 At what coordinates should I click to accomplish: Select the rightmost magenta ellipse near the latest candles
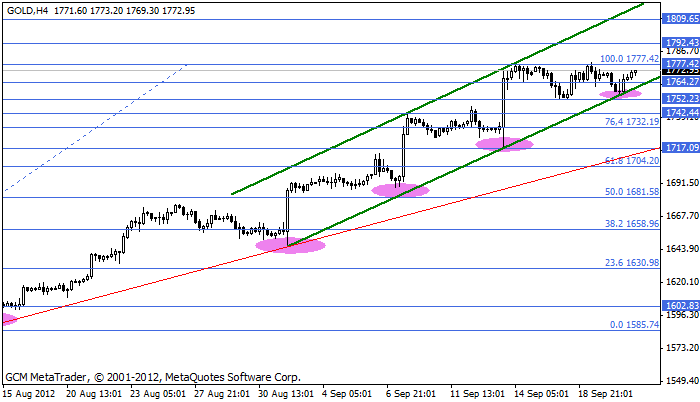[620, 94]
